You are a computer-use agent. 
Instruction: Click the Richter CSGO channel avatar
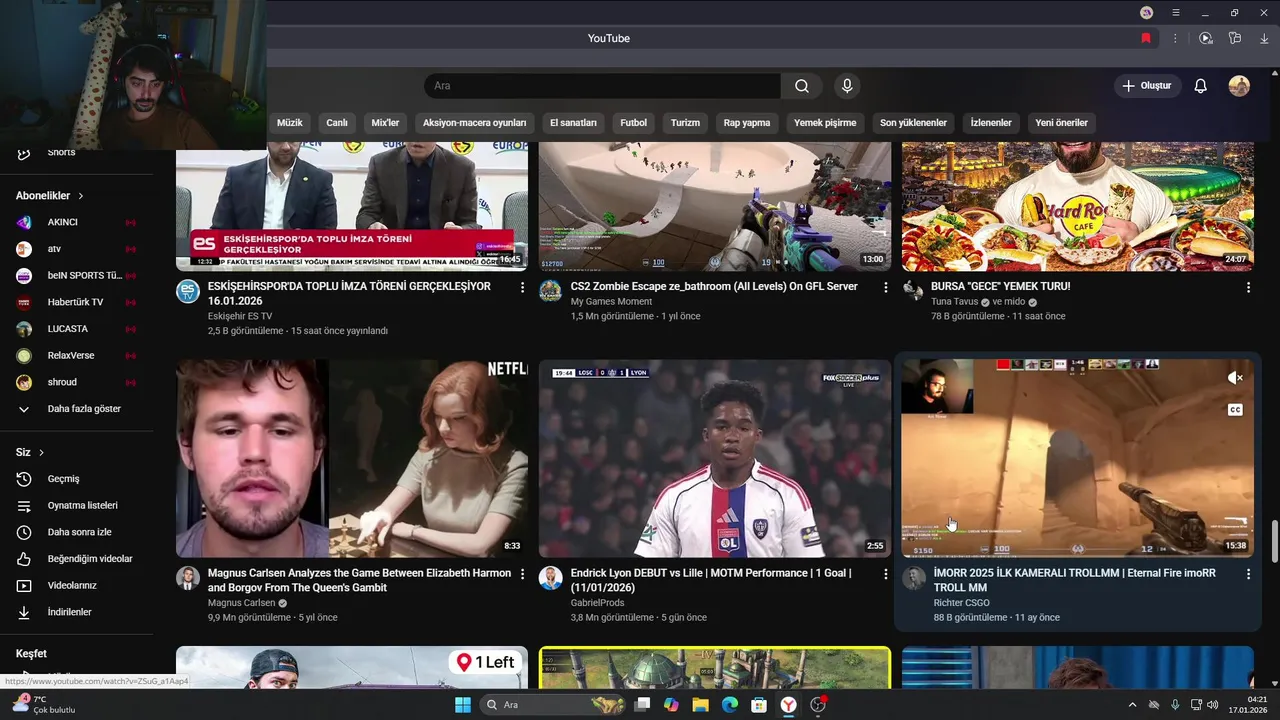click(x=914, y=578)
